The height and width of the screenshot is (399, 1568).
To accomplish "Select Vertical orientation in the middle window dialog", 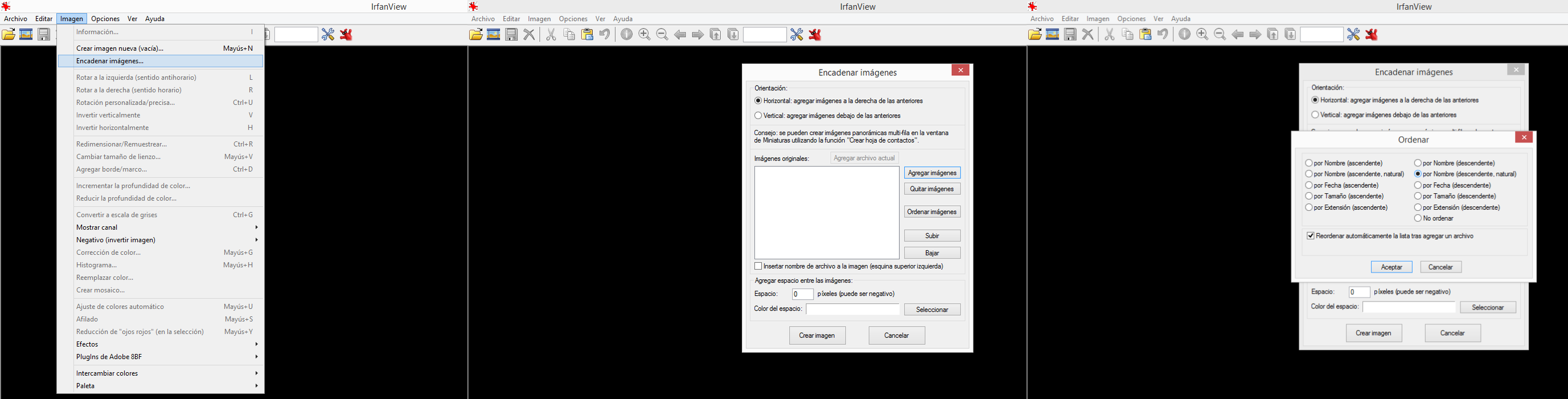I will 758,116.
